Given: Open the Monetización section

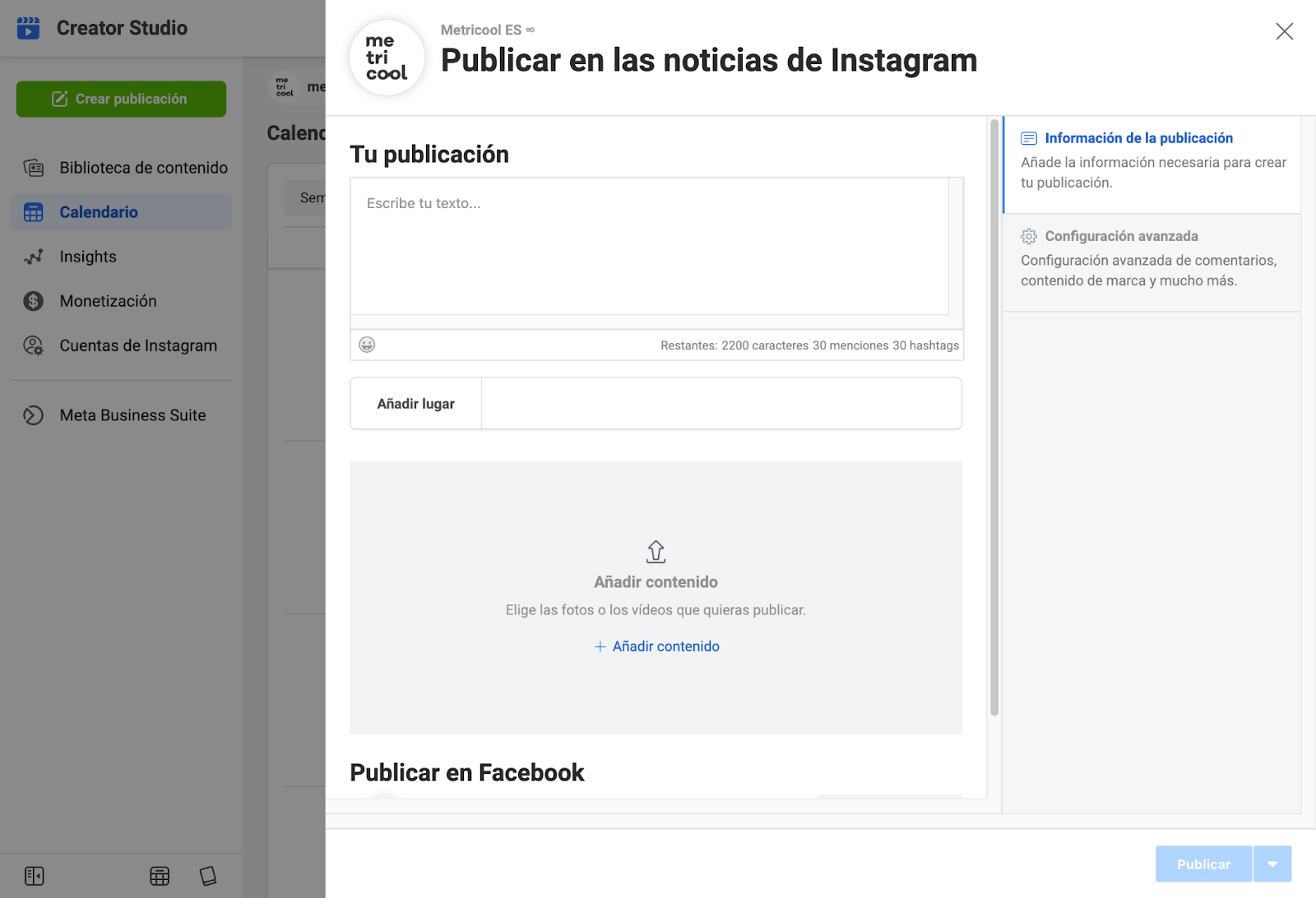Looking at the screenshot, I should (108, 300).
